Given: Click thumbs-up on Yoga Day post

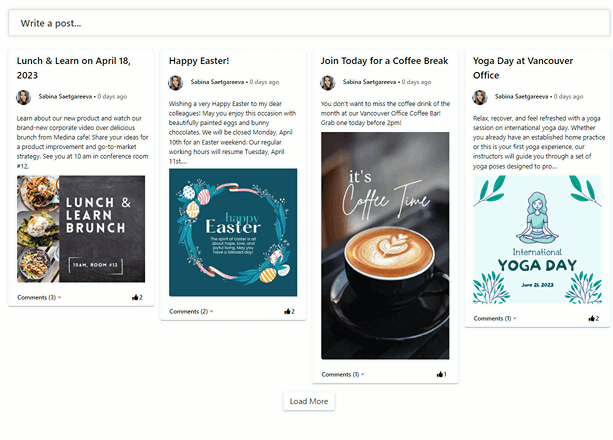Looking at the screenshot, I should coord(591,318).
